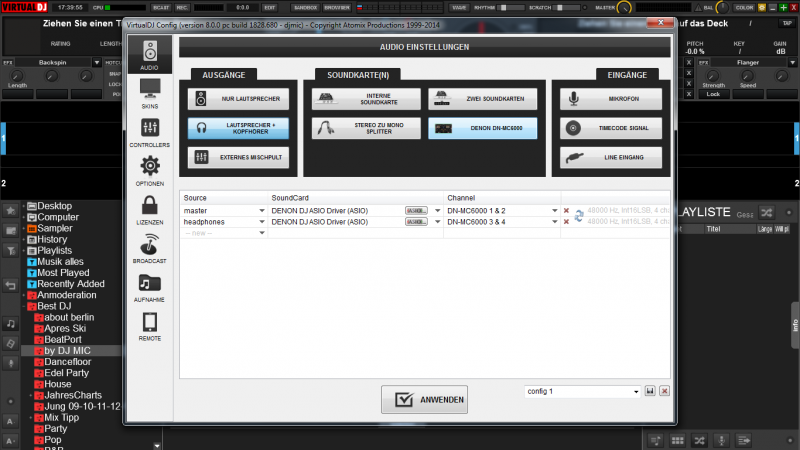Close the VirtualDJ Config dialog
This screenshot has height=450, width=800.
[x=661, y=22]
